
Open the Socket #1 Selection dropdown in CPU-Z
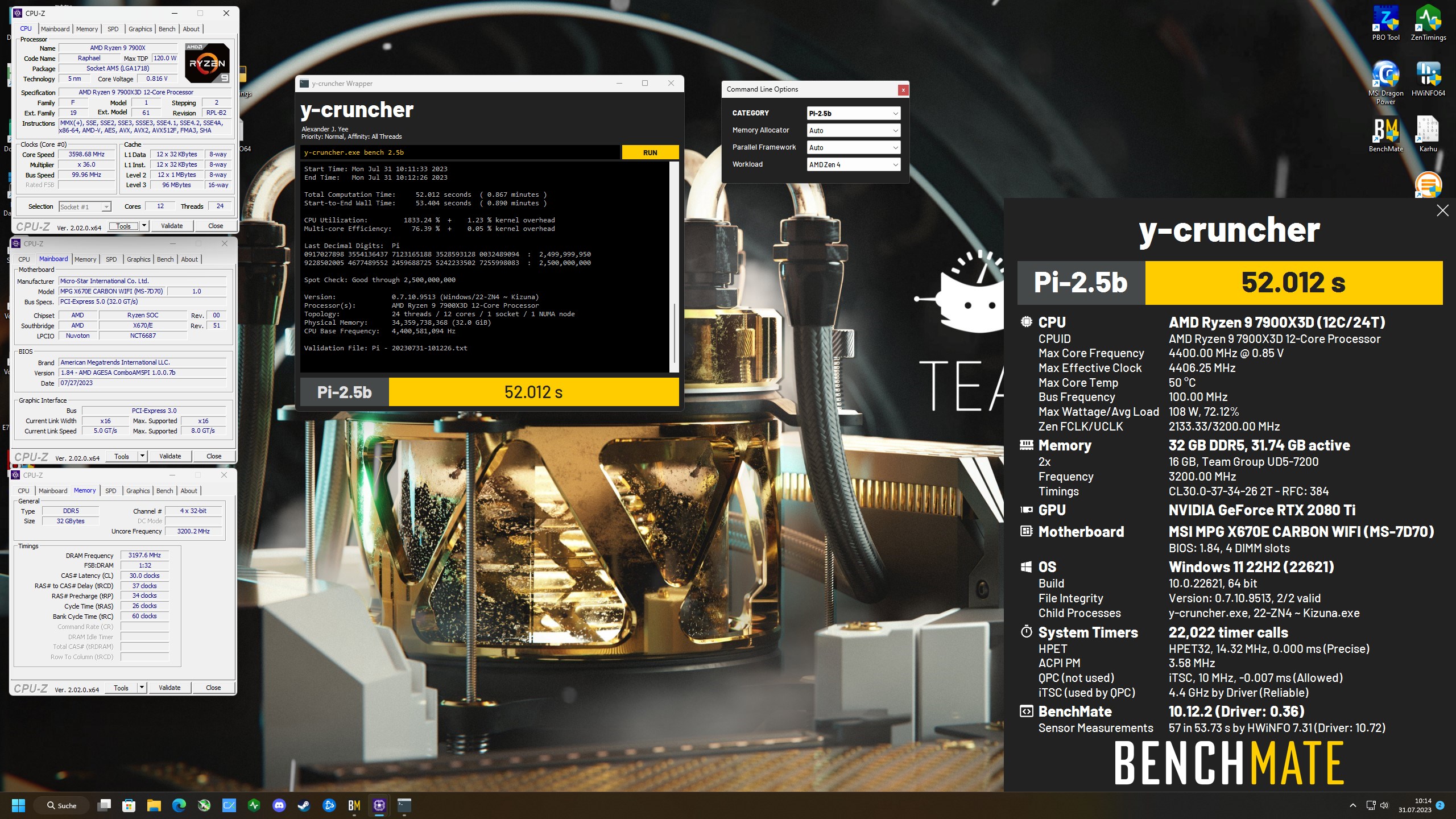85,207
